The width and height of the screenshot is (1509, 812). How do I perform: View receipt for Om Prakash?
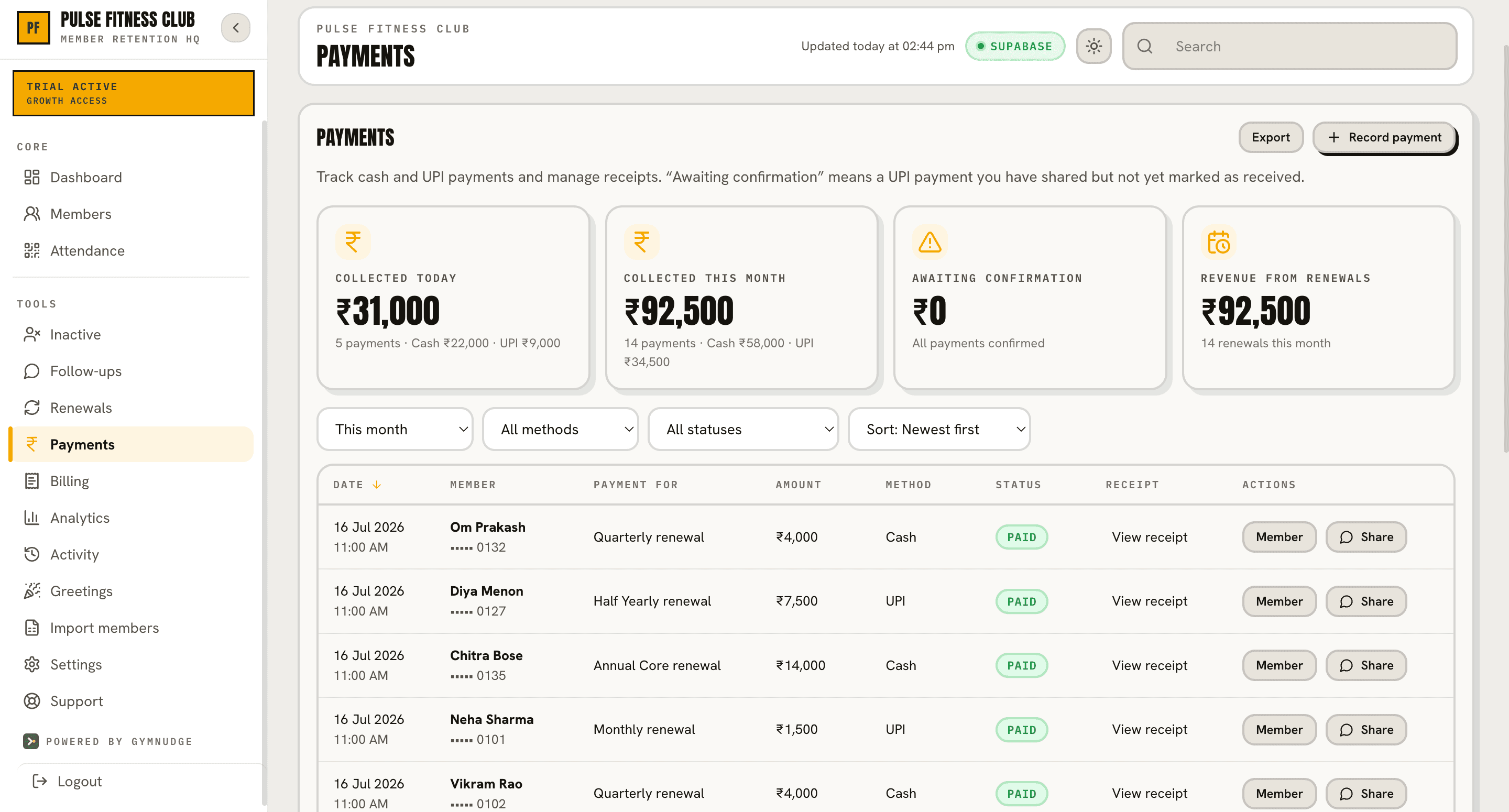[1150, 537]
